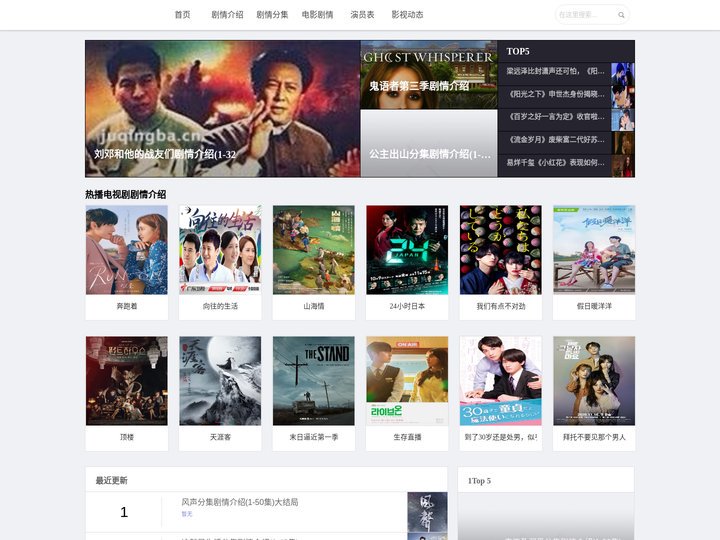This screenshot has height=540, width=720.
Task: Click the 天涯客 title text
Action: 220,437
